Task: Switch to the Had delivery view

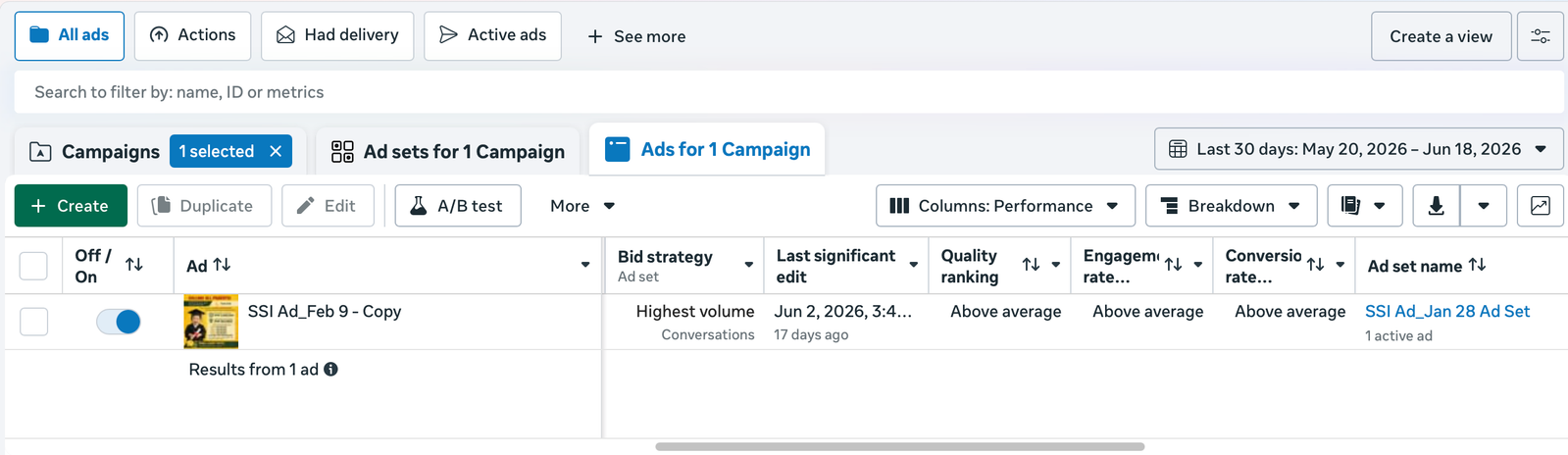Action: pos(337,35)
